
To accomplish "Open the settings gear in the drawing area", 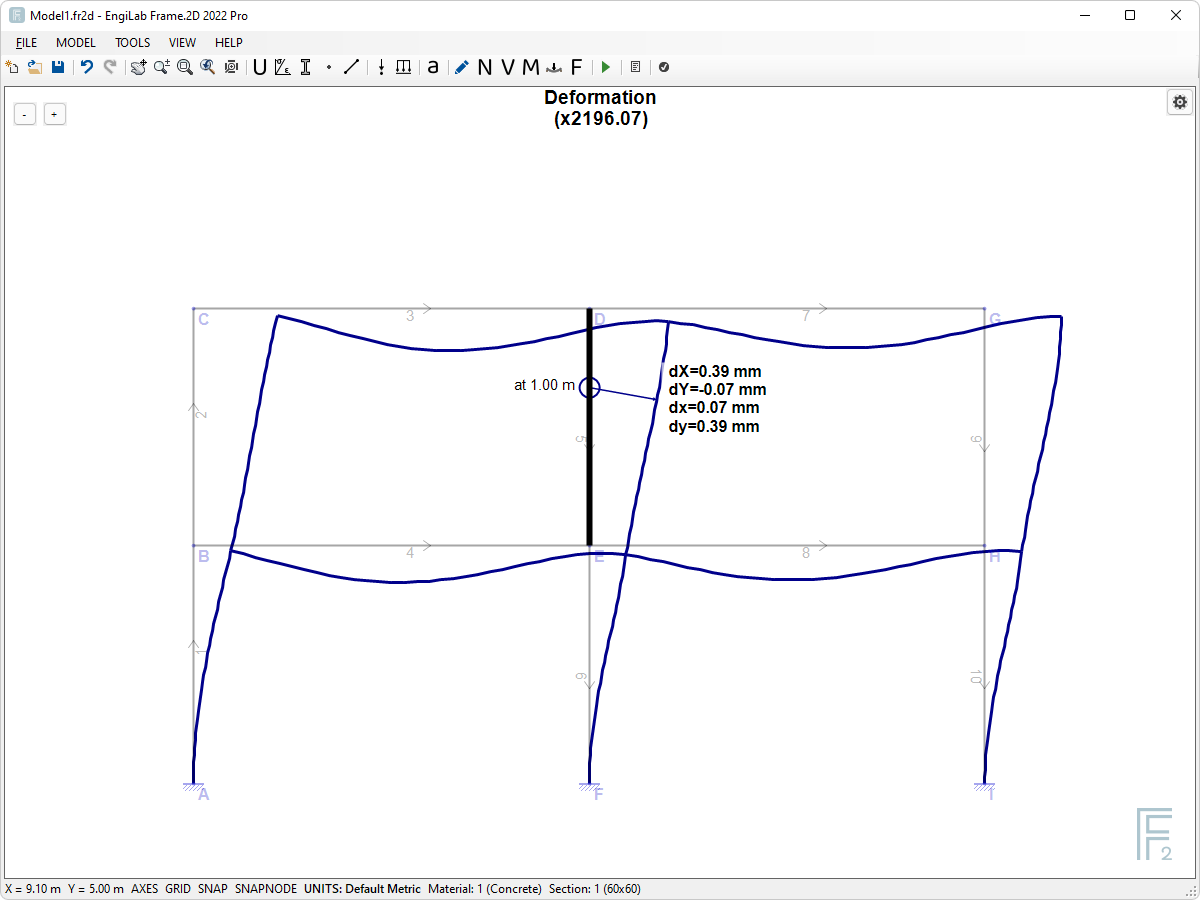I will pos(1180,102).
